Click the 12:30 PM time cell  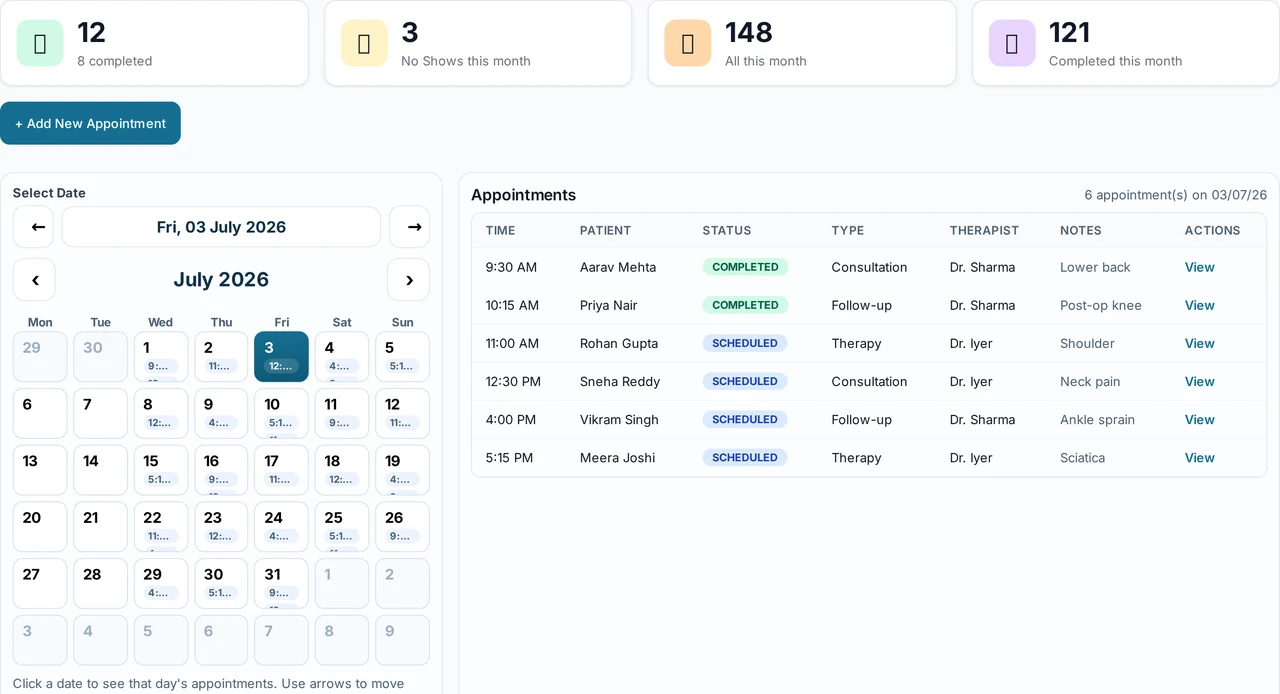point(513,381)
